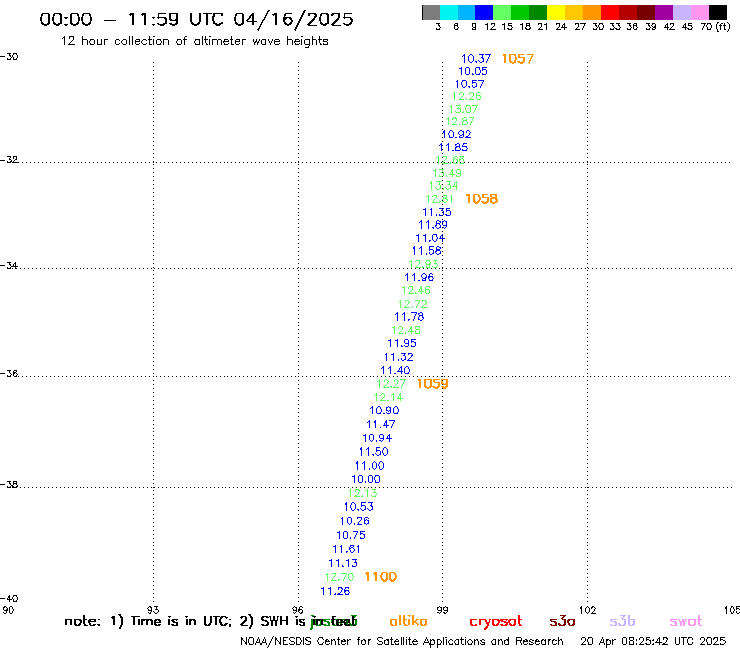Viewport: 740px width, 650px height.
Task: Click the 13.07 green wave height
Action: 463,109
